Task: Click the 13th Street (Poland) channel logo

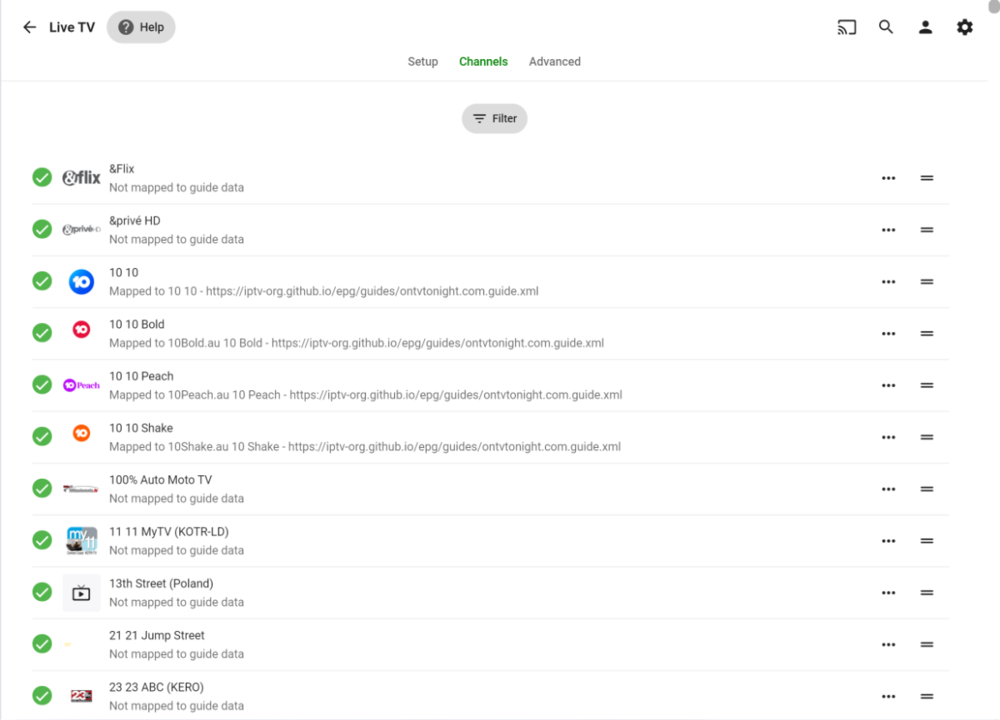Action: point(81,592)
